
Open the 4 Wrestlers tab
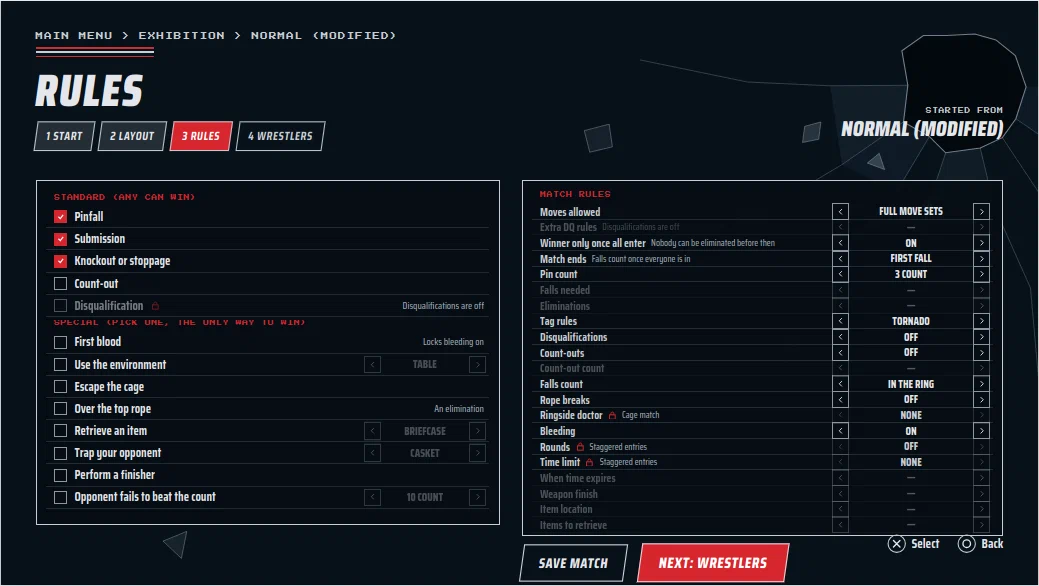pyautogui.click(x=280, y=136)
